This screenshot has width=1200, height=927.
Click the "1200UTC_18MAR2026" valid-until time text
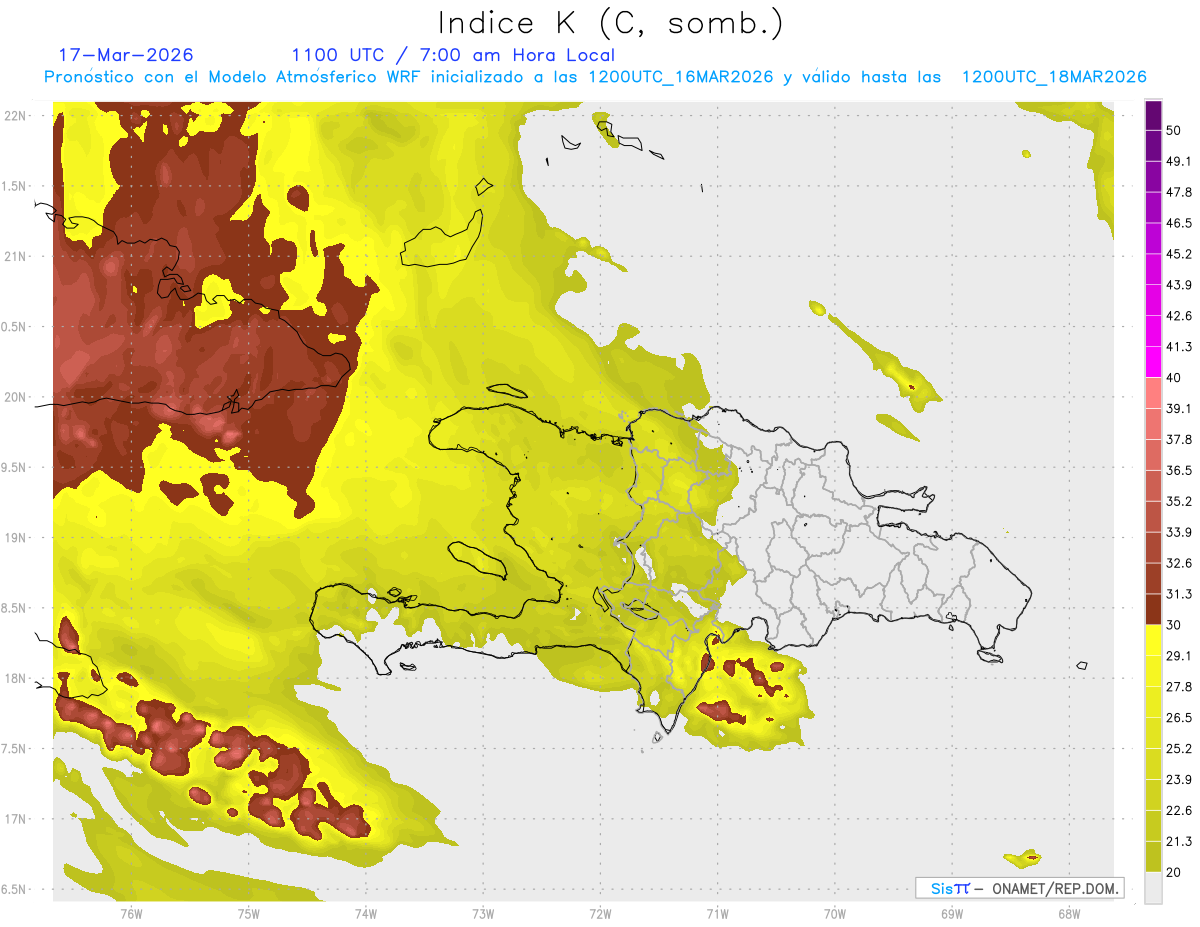1054,77
